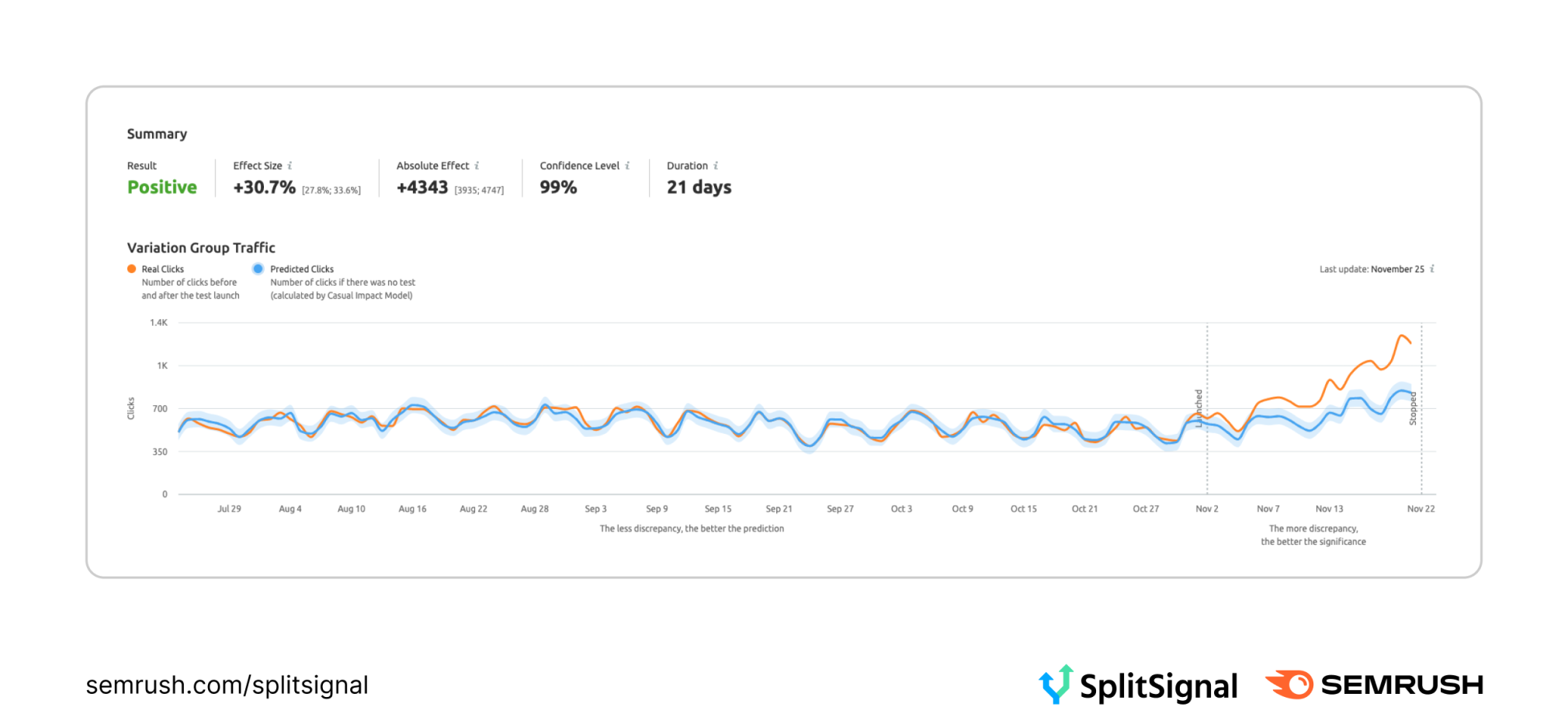Click the Absolute Effect info icon

[477, 165]
